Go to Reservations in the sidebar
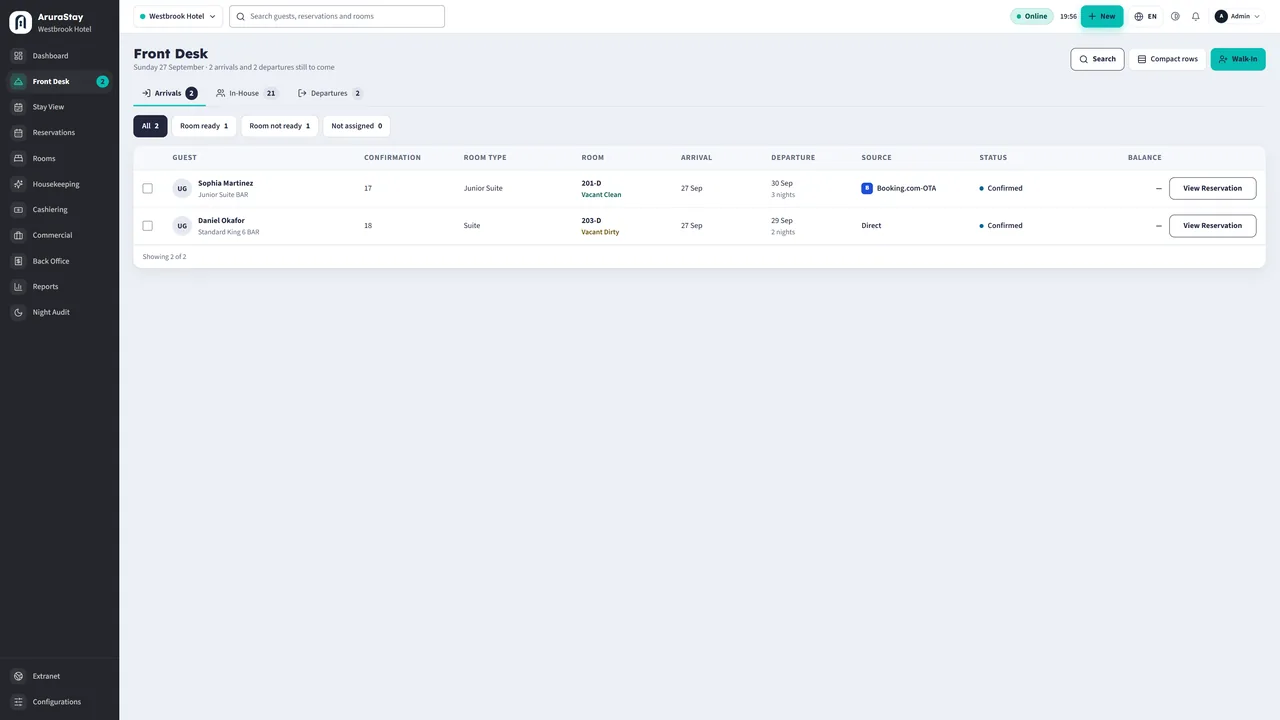 [59, 133]
